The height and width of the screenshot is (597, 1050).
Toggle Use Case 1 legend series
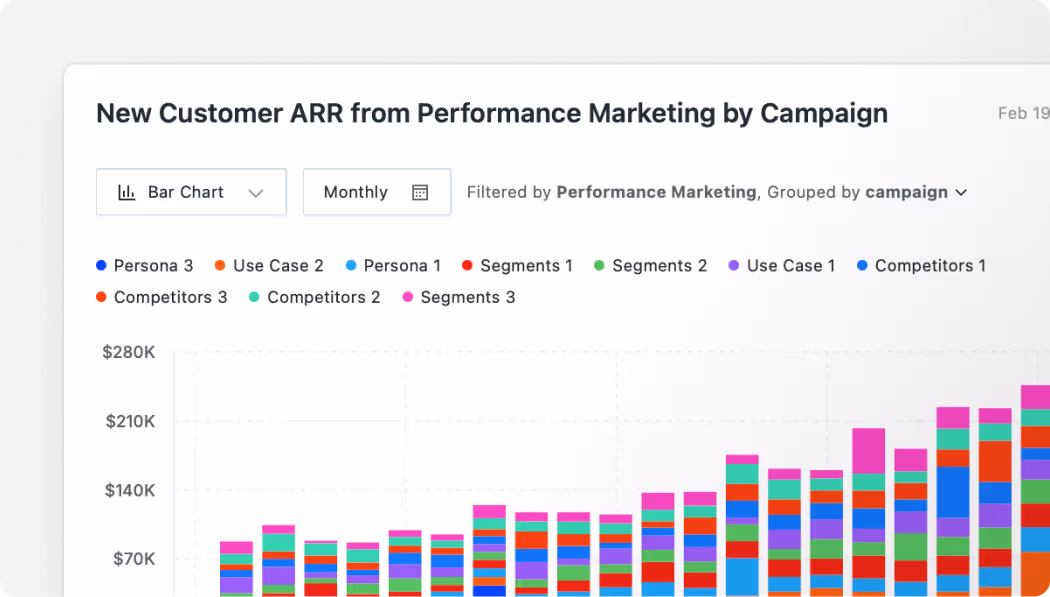(x=782, y=266)
